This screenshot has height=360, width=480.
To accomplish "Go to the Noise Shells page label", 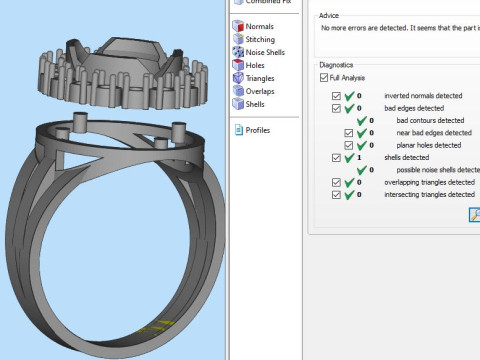I will (x=265, y=52).
